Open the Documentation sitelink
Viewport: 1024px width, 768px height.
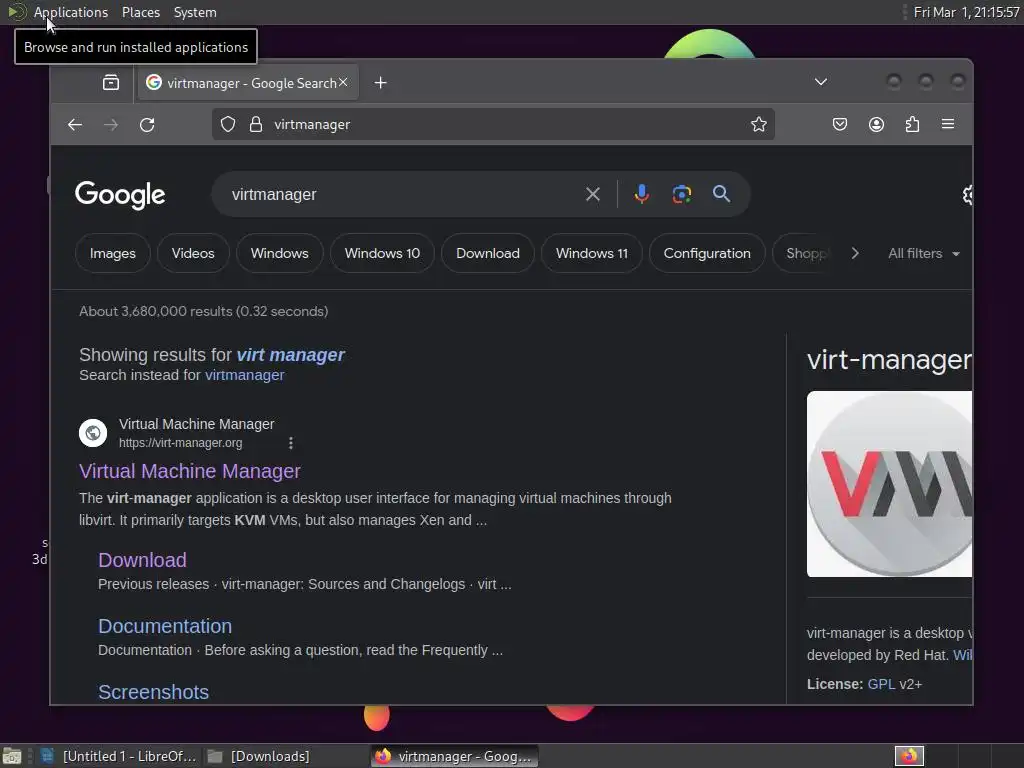(x=165, y=626)
